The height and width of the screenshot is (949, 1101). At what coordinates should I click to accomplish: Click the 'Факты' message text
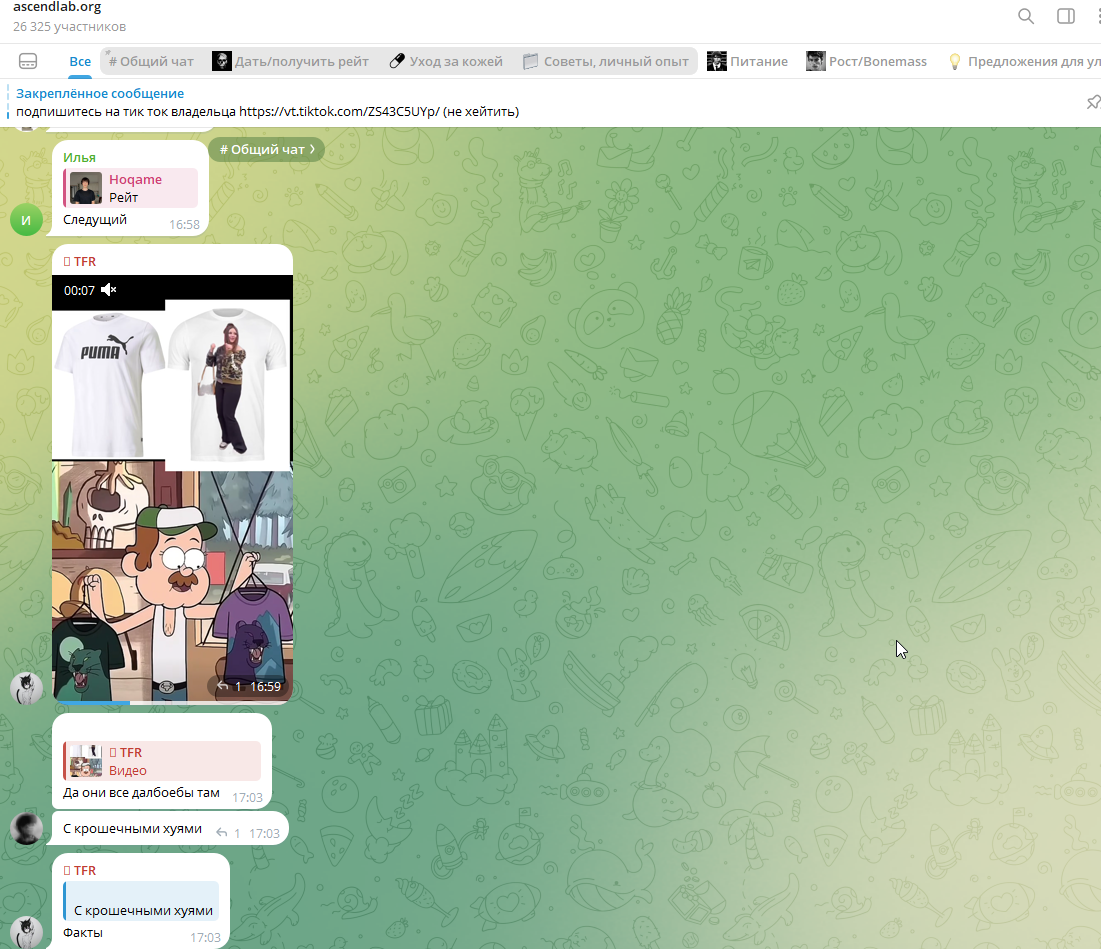[x=83, y=933]
